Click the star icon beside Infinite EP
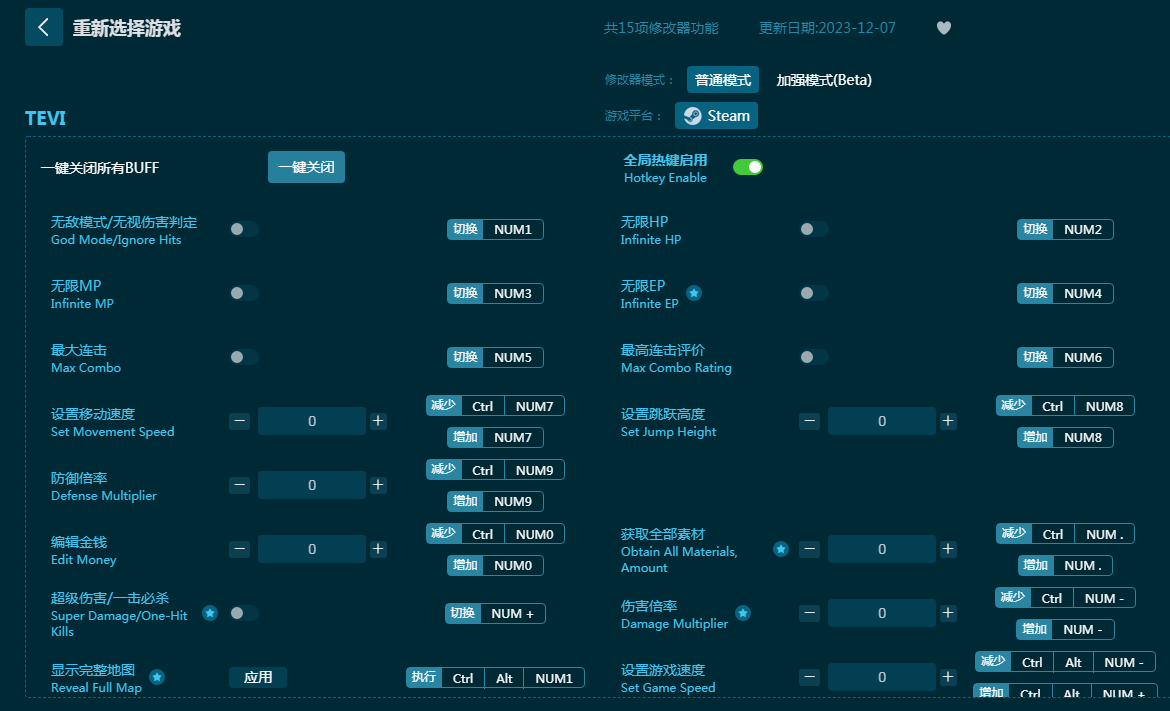Viewport: 1170px width, 711px height. coord(694,293)
